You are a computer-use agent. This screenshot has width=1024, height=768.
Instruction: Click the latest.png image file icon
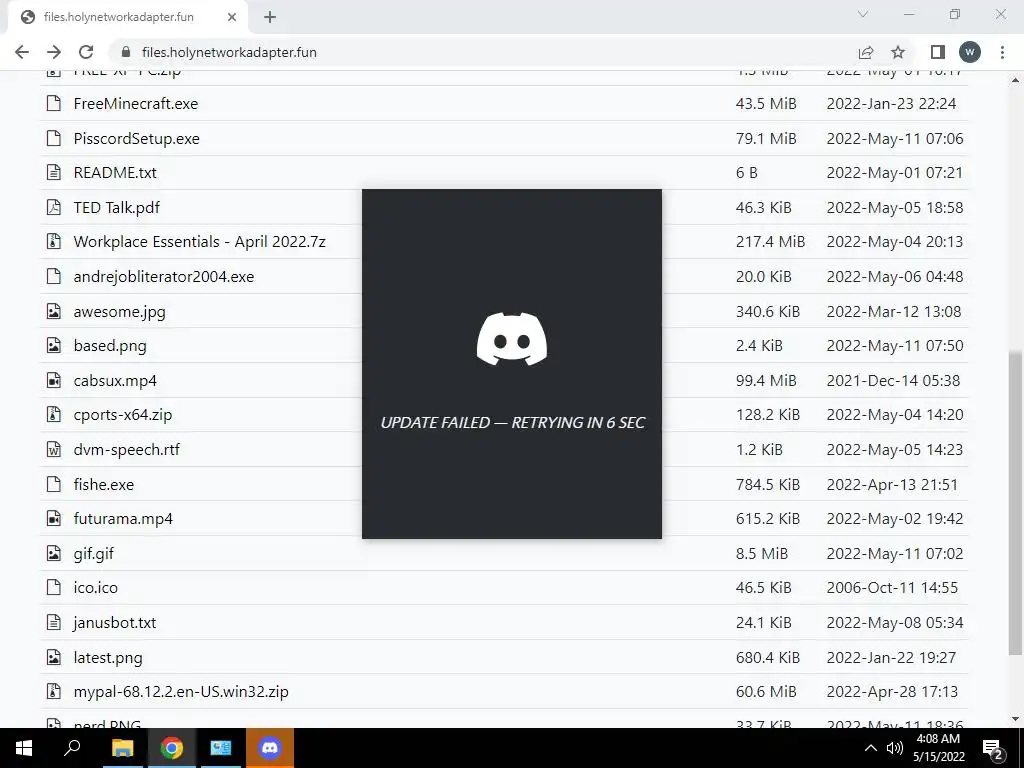coord(54,657)
